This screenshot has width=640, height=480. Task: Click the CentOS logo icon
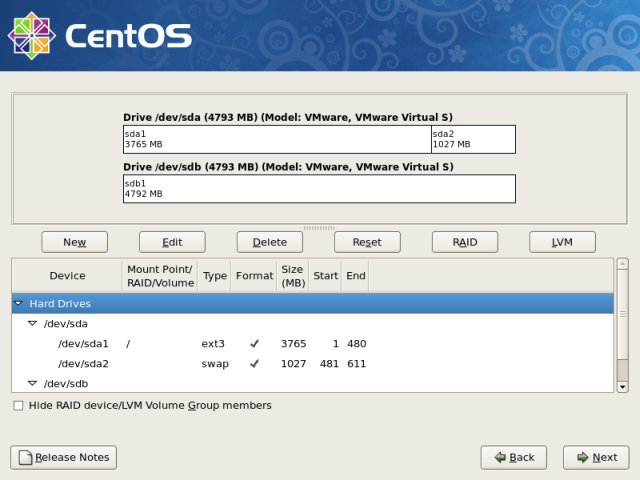pos(32,35)
